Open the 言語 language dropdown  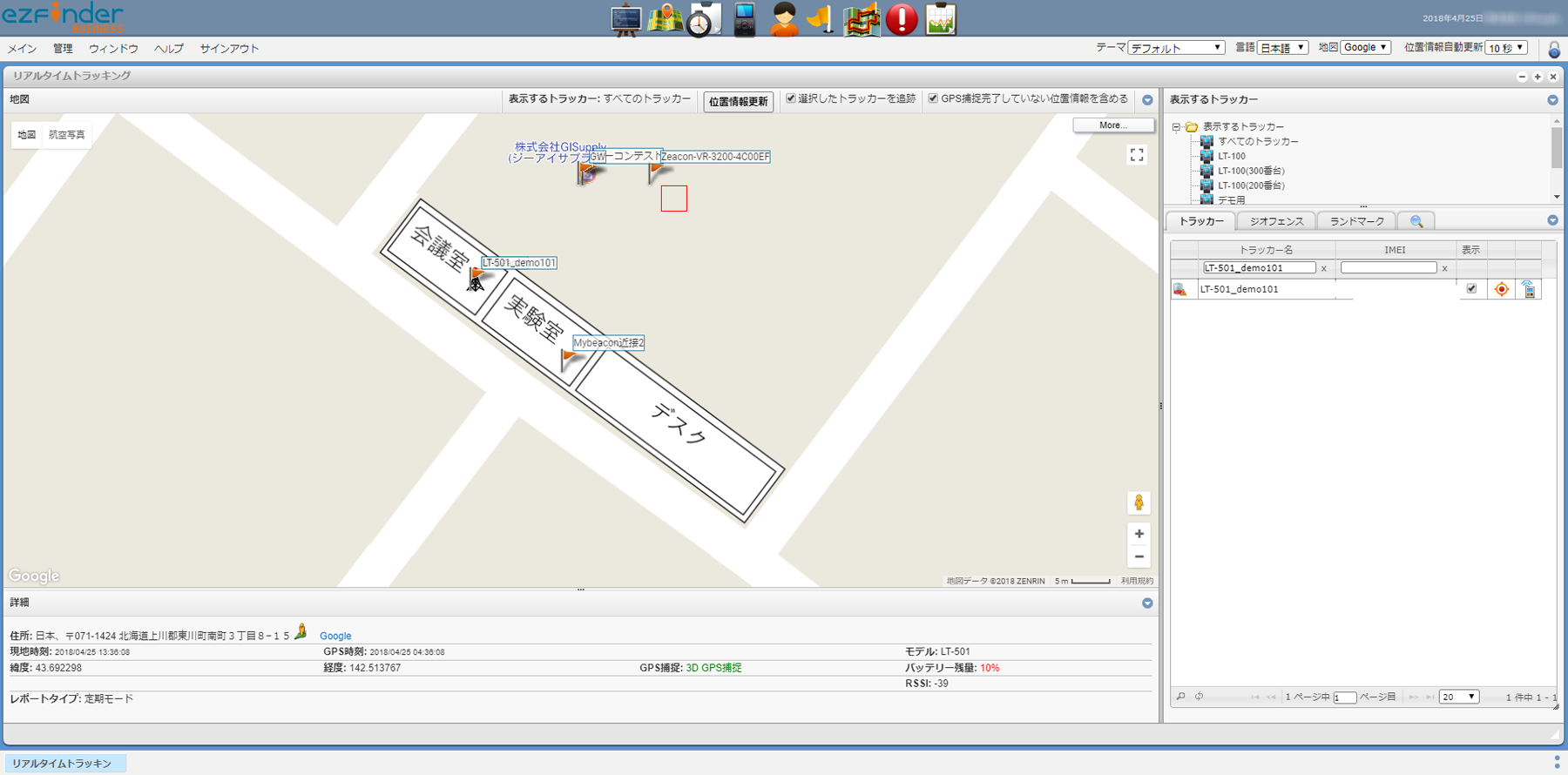(x=1282, y=48)
